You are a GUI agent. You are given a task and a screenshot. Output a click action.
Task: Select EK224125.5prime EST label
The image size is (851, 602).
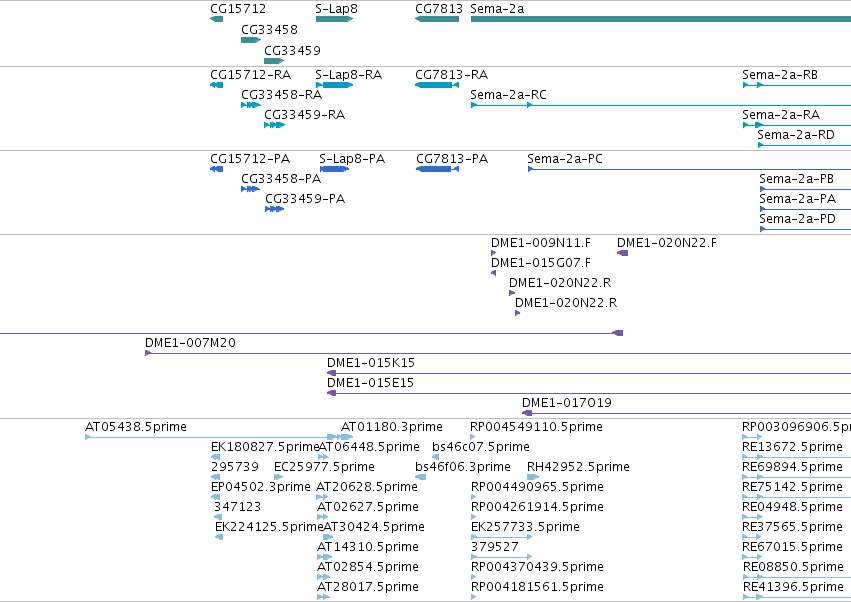click(x=269, y=527)
